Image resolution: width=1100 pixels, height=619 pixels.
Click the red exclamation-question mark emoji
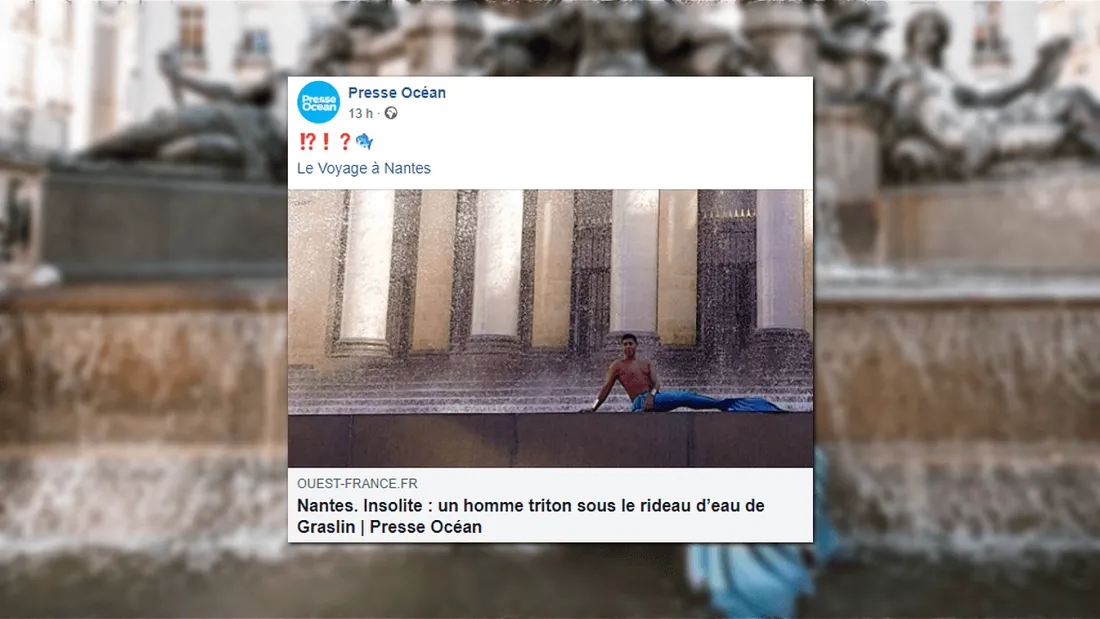(307, 142)
